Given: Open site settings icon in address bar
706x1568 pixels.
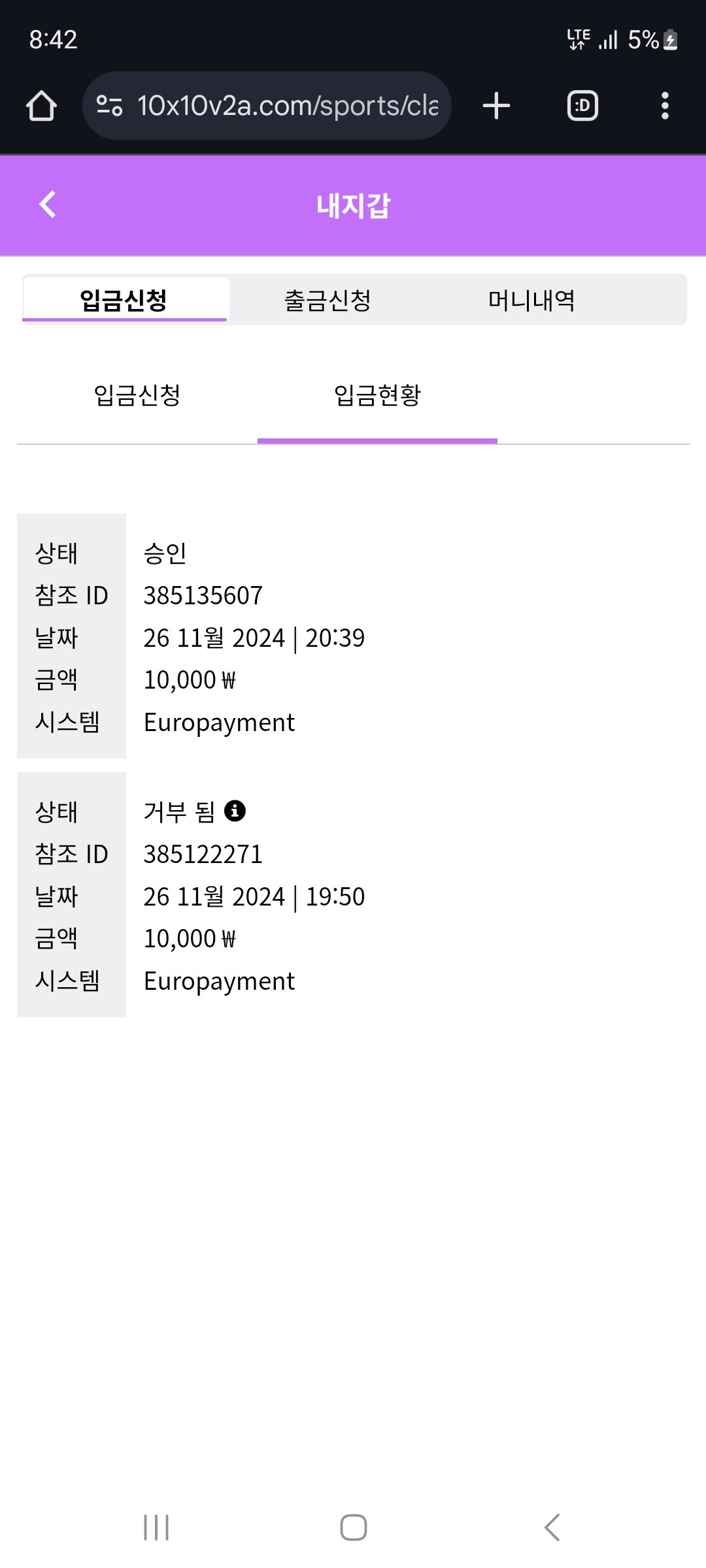Looking at the screenshot, I should (x=109, y=106).
